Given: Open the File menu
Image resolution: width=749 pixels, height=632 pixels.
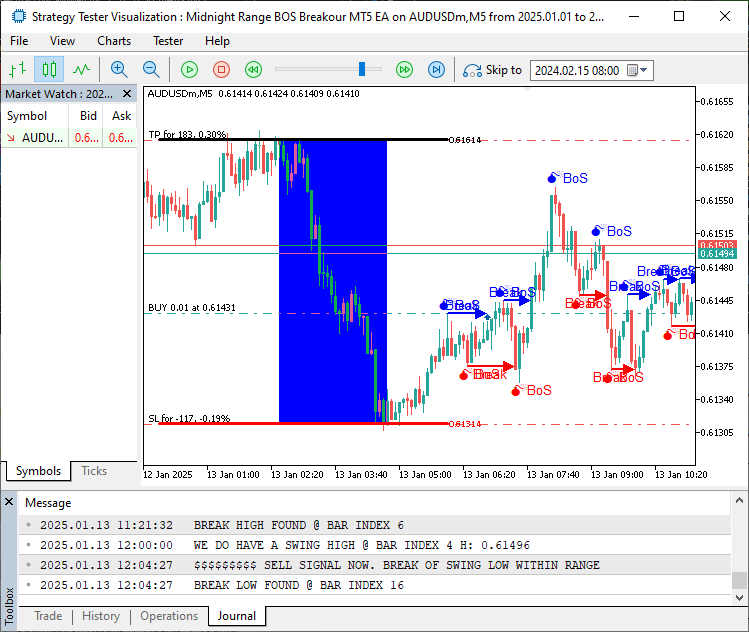Looking at the screenshot, I should (x=19, y=41).
